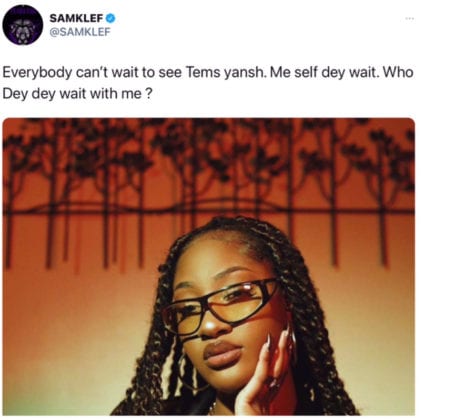Select the tweet line "Dey dey wait with me"

(x=72, y=94)
